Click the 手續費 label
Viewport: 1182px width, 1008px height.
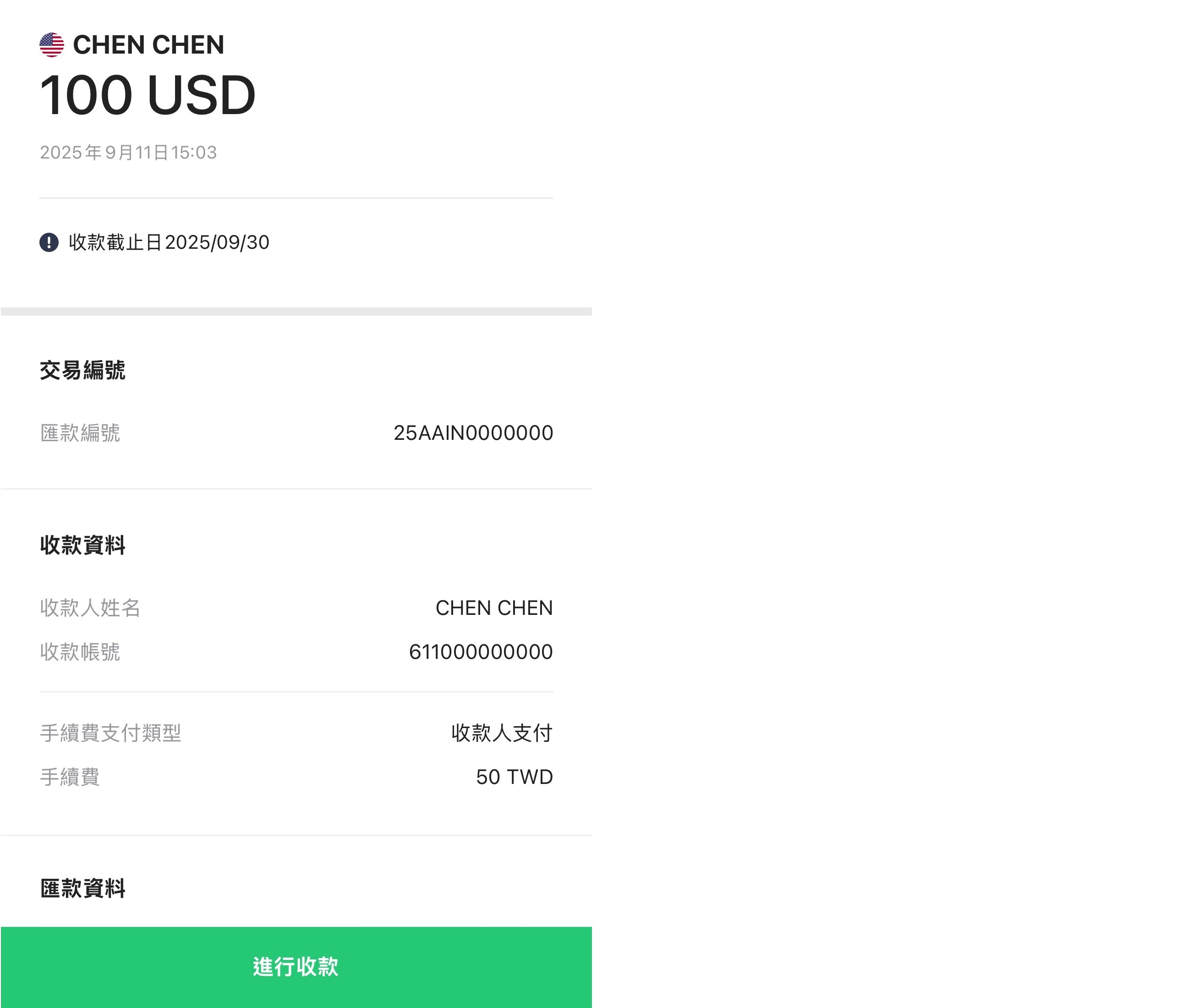(x=70, y=777)
